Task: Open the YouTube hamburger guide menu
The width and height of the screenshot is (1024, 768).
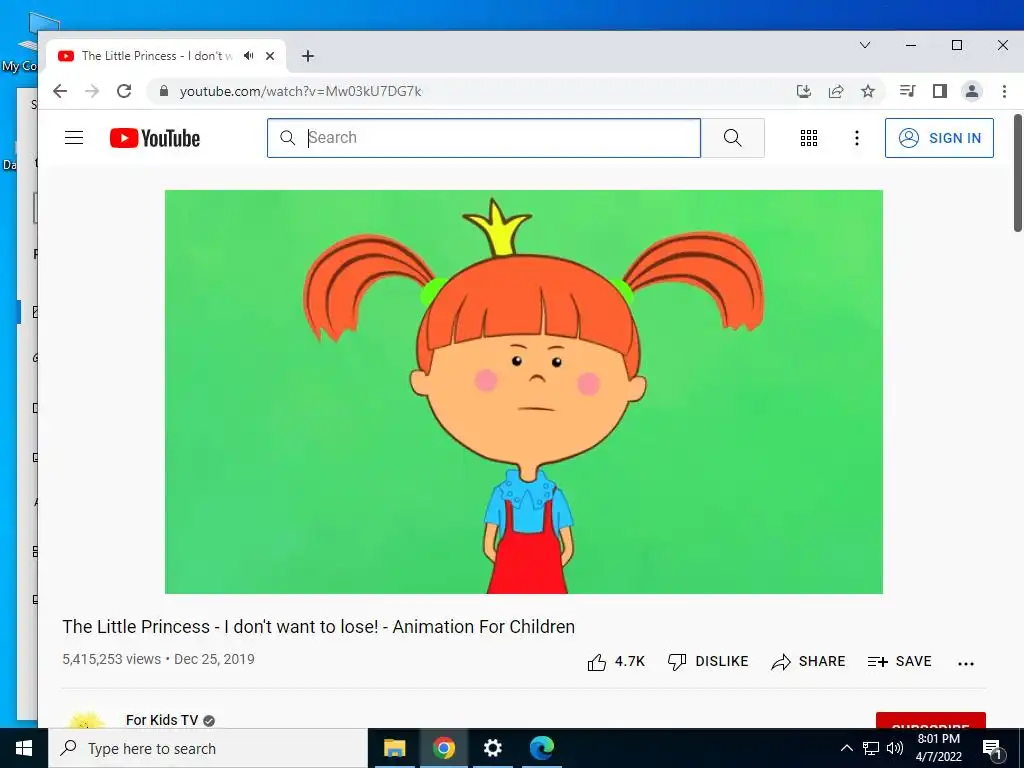Action: click(74, 138)
